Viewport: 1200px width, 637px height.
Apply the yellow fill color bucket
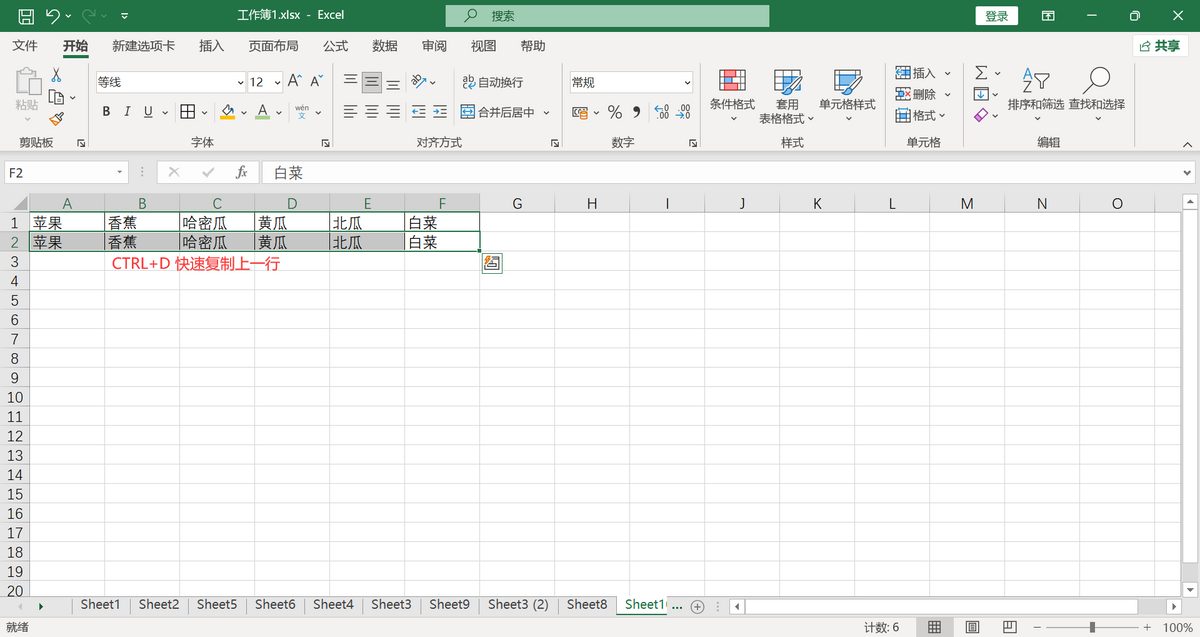pyautogui.click(x=228, y=112)
